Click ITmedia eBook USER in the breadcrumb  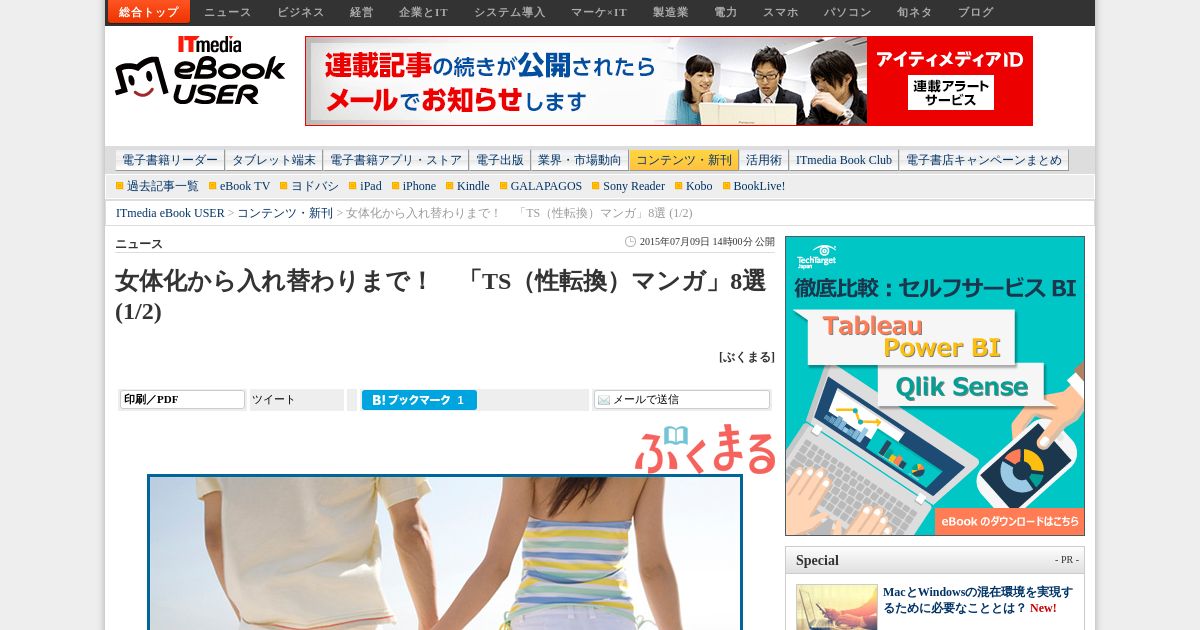click(170, 213)
